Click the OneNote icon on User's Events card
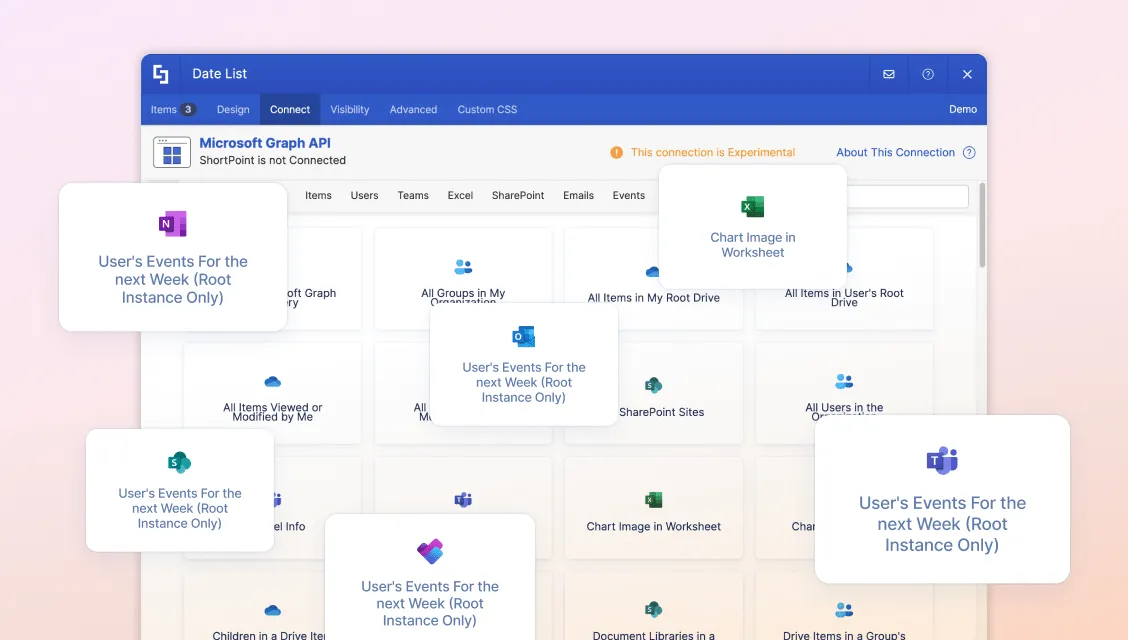 coord(172,224)
